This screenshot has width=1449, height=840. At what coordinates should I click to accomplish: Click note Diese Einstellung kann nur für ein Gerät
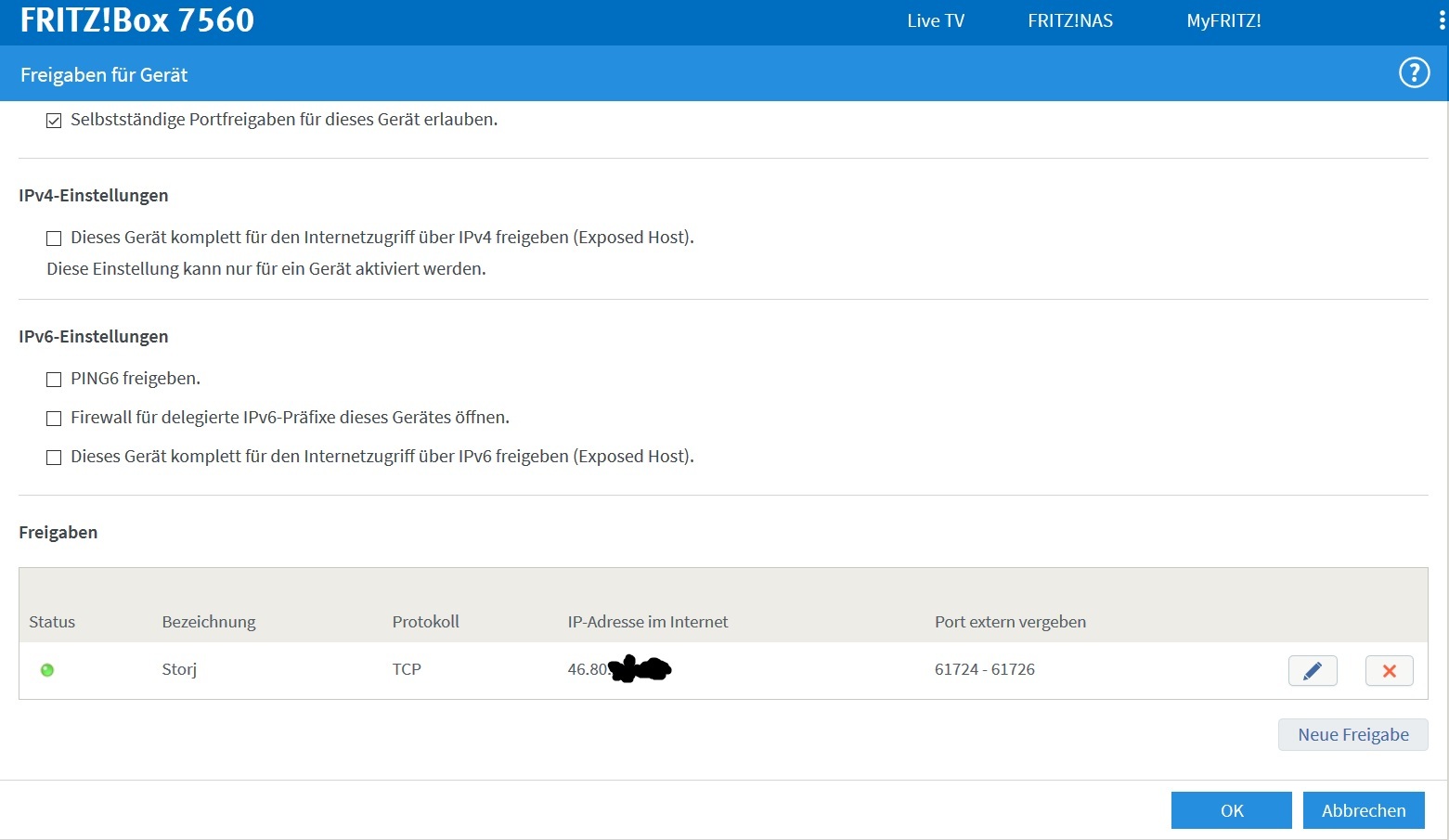(266, 269)
